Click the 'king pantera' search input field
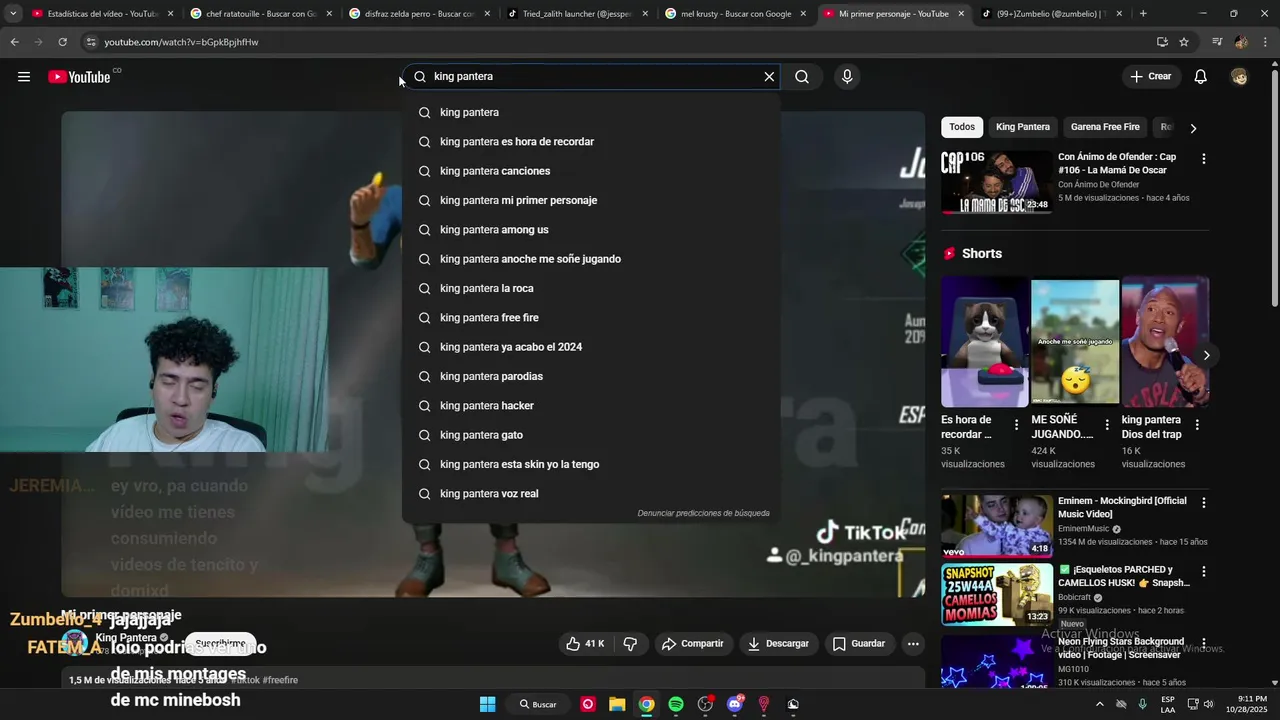 point(590,77)
